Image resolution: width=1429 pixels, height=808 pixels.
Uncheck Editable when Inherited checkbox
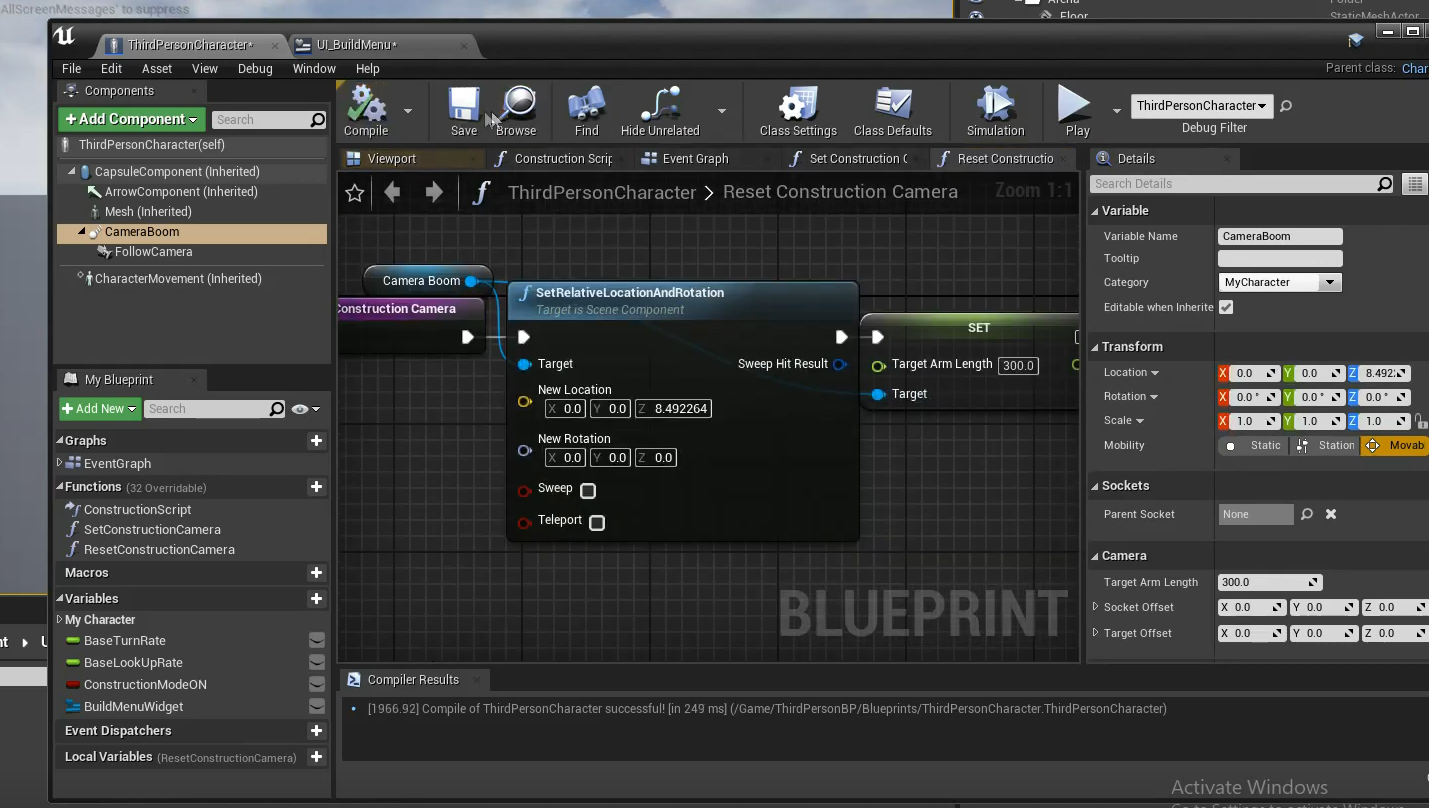pos(1226,307)
